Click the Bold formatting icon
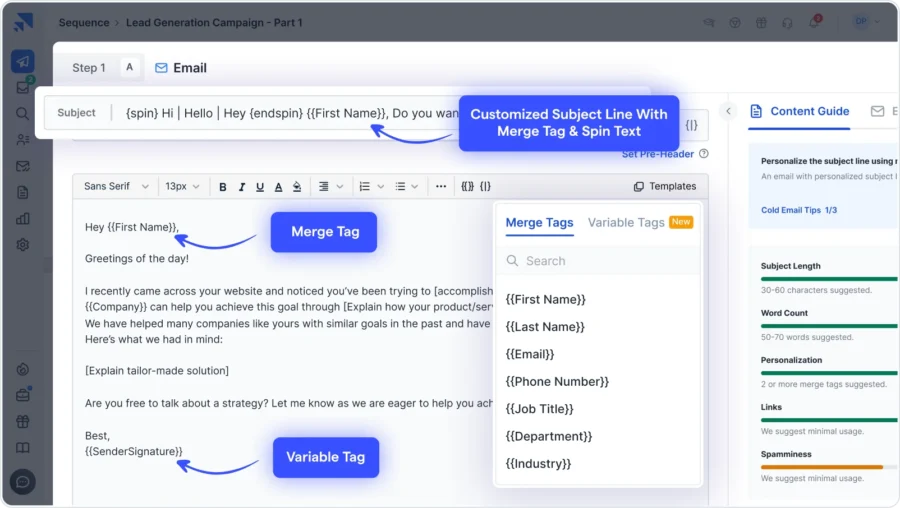 click(223, 187)
